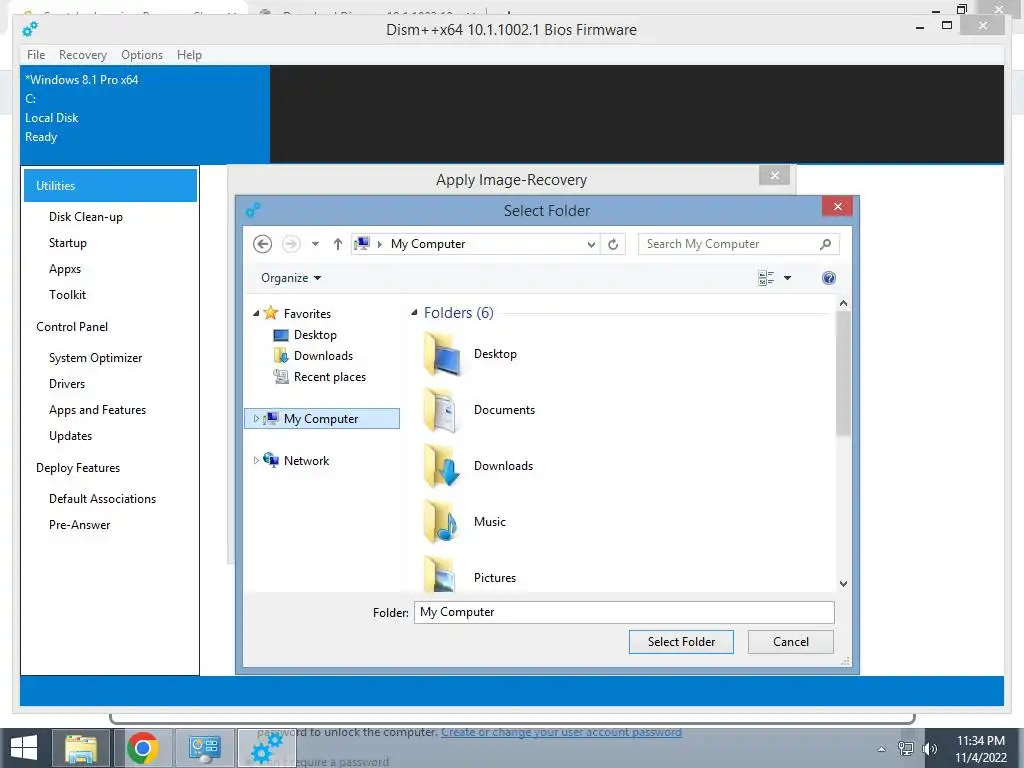Open the help question mark icon
Image resolution: width=1024 pixels, height=768 pixels.
coord(829,278)
